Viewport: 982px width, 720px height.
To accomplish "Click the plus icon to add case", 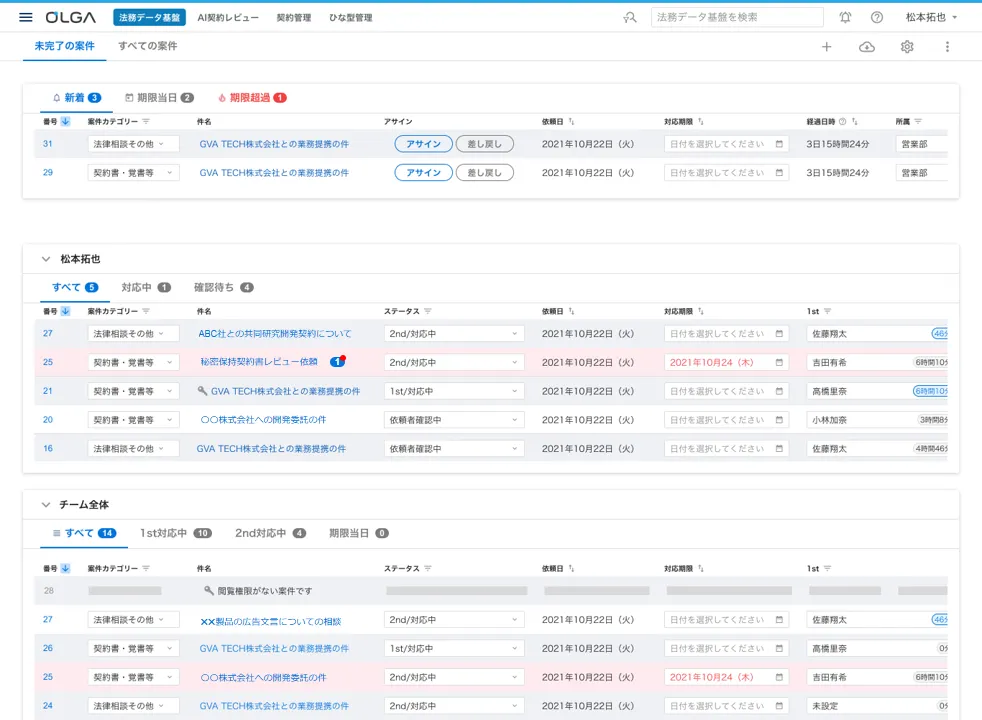I will click(x=826, y=47).
